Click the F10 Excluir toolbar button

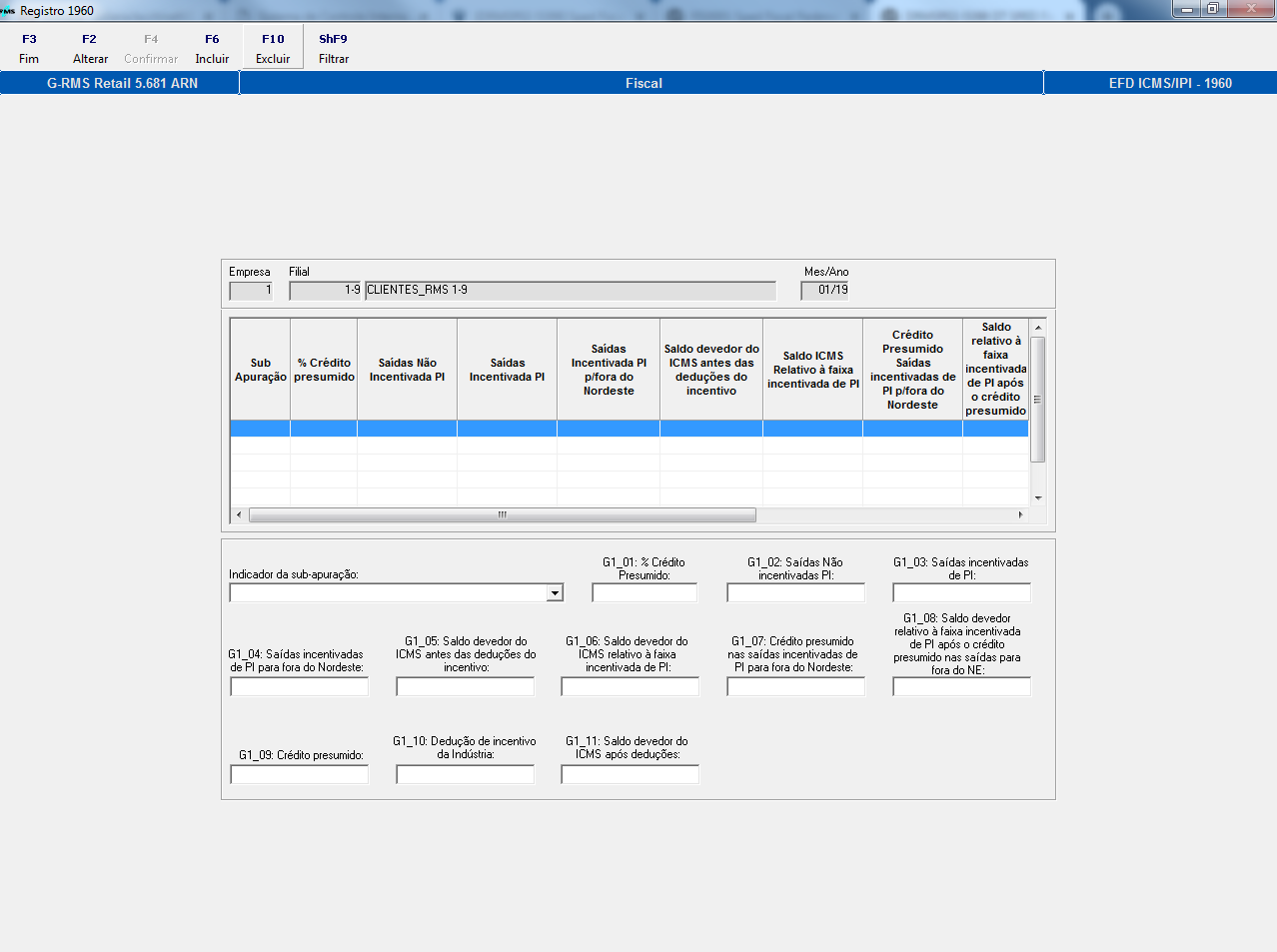273,48
